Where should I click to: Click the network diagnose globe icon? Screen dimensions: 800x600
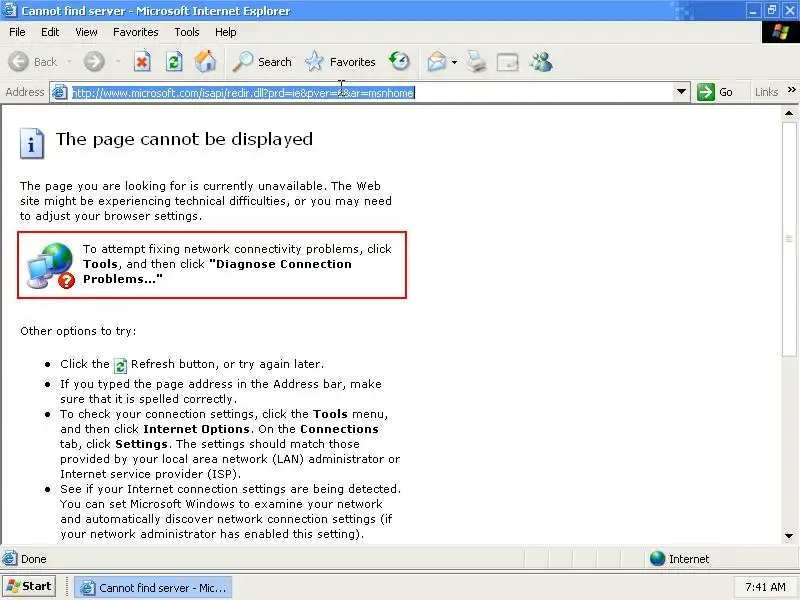(51, 265)
